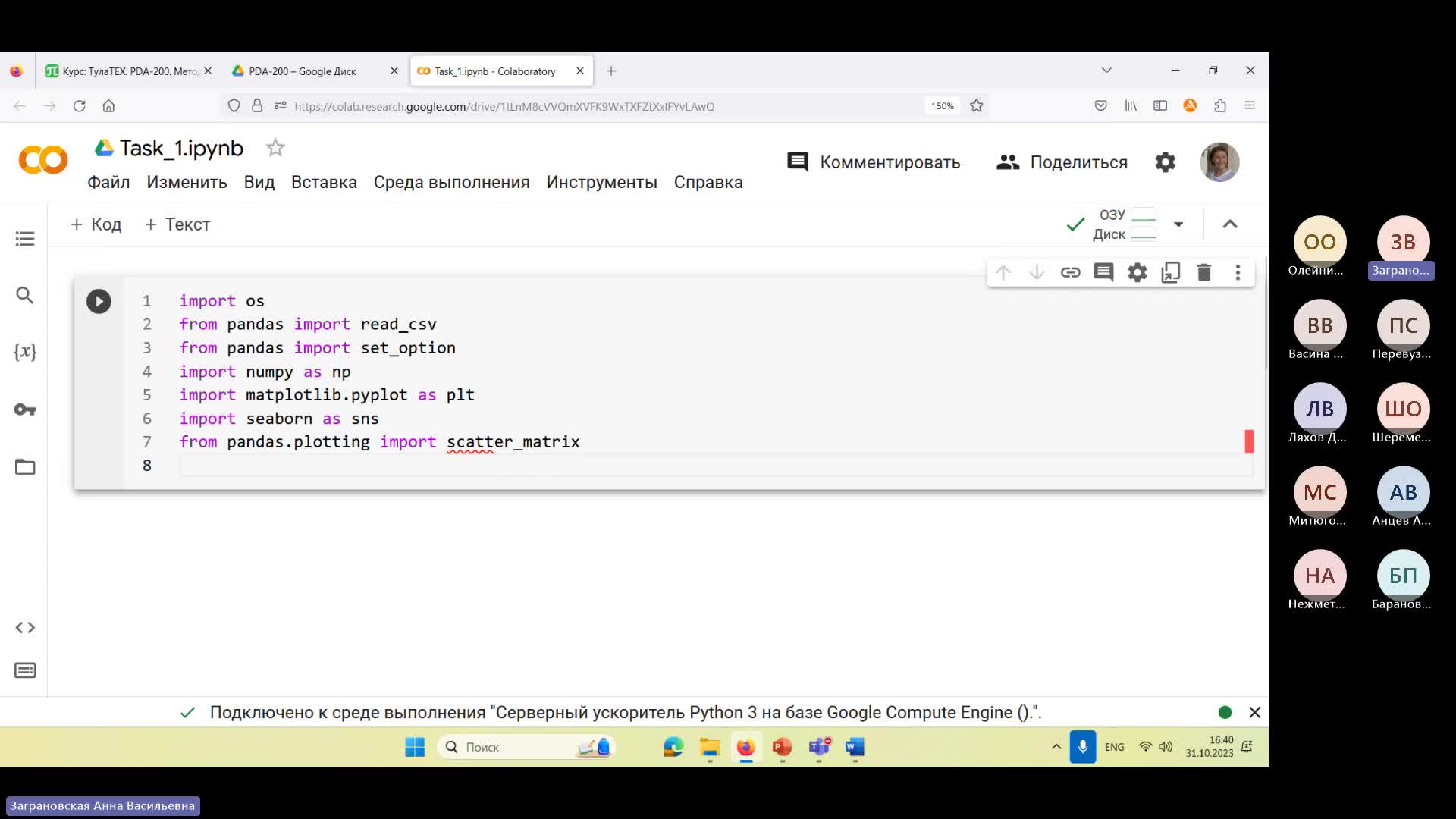Viewport: 1456px width, 819px height.
Task: Open the variables {x} panel
Action: coord(25,352)
